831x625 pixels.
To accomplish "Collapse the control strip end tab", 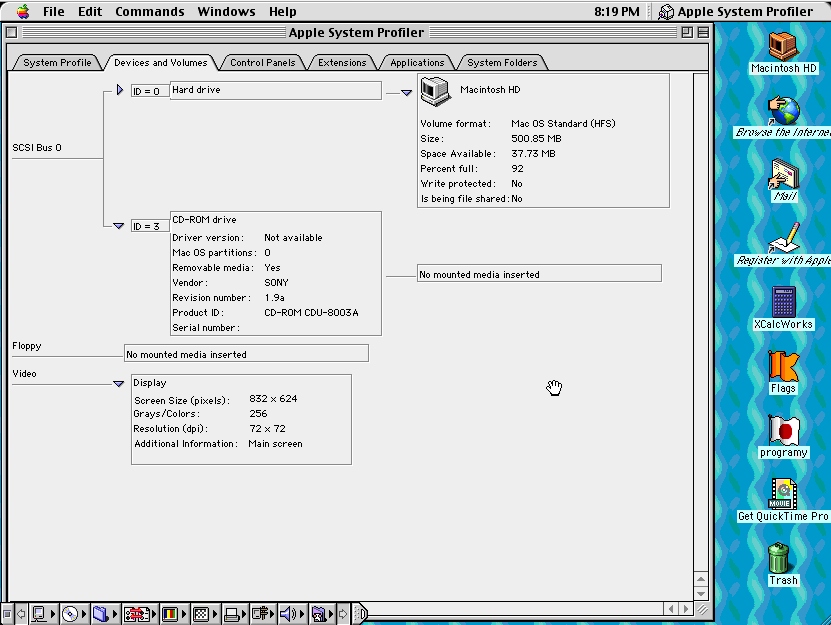I will [x=360, y=614].
